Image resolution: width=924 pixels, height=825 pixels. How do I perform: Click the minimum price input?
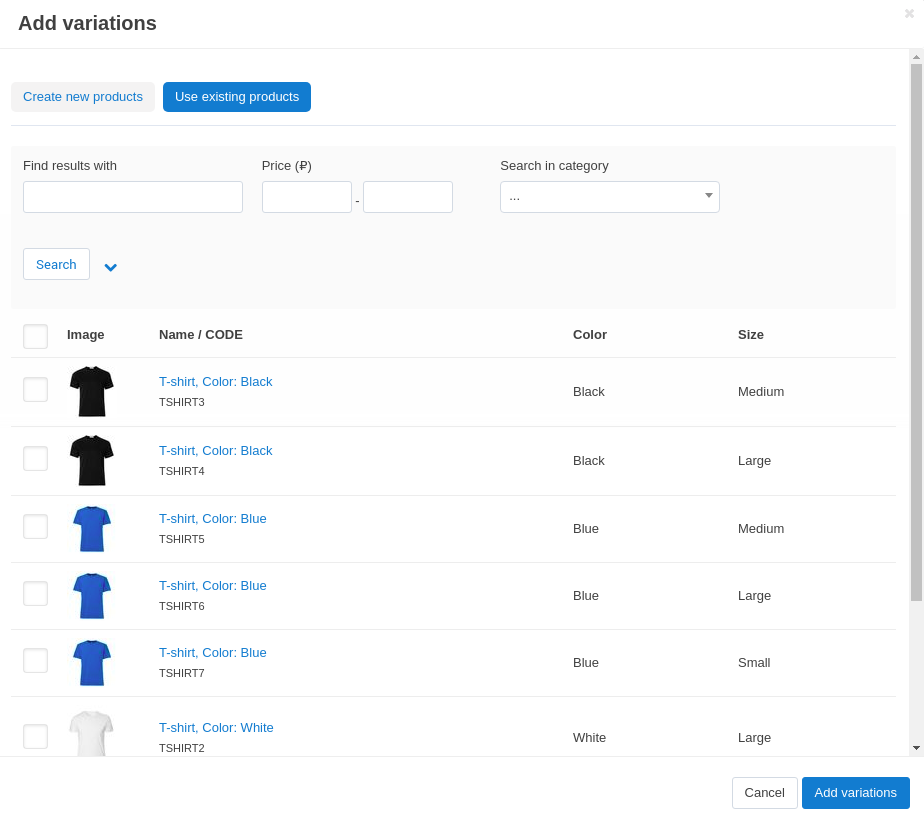tap(307, 197)
